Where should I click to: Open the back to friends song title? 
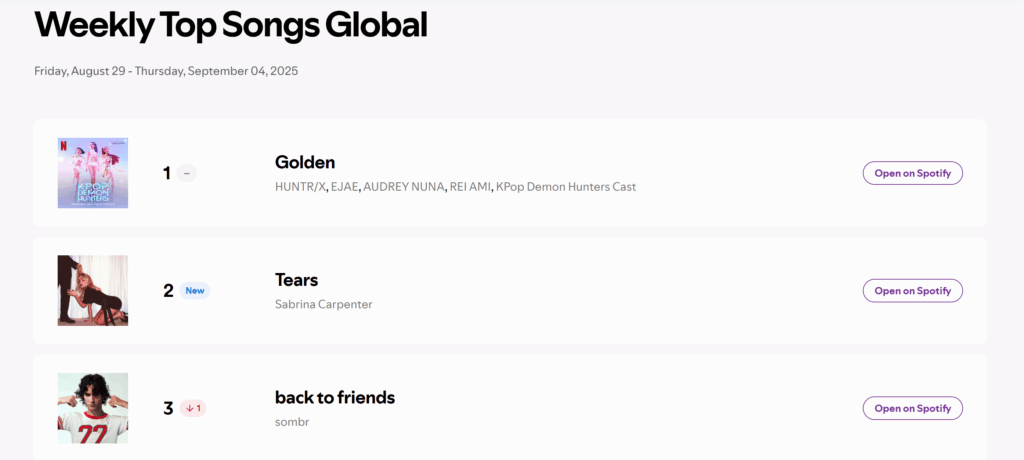tap(335, 397)
